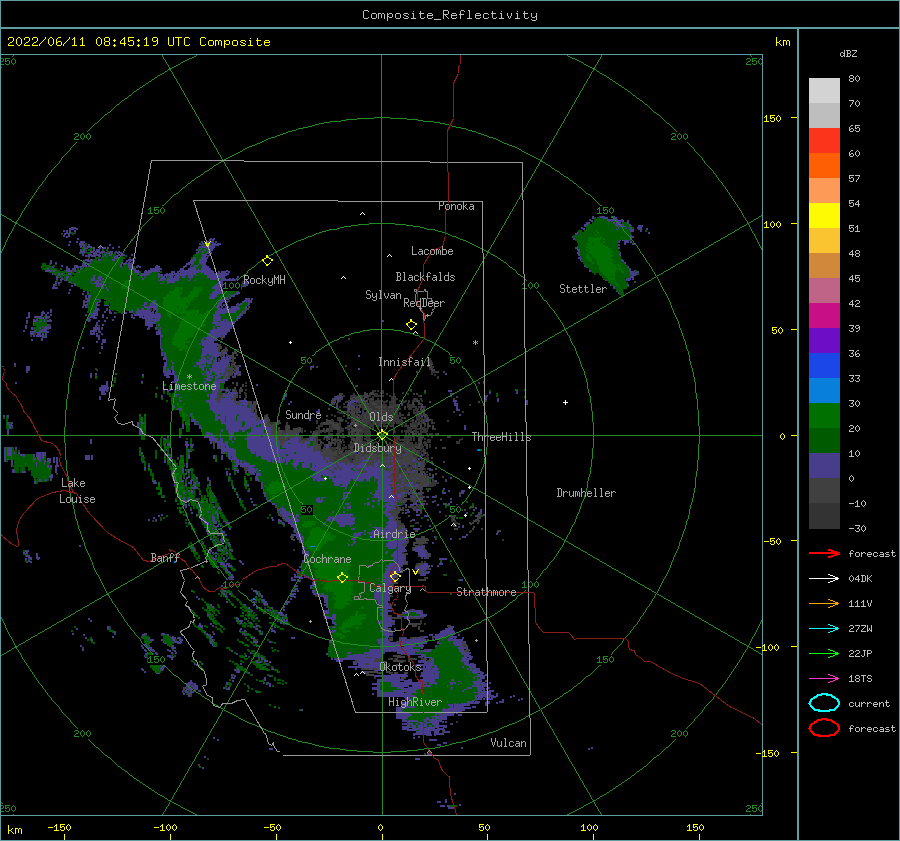
Task: Click the Innisfail town label
Action: click(405, 362)
